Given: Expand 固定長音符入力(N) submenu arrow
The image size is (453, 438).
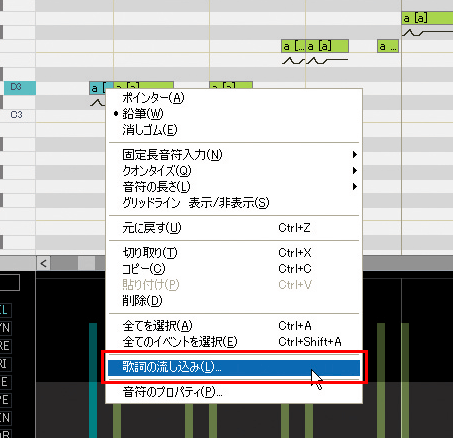Looking at the screenshot, I should [x=355, y=155].
